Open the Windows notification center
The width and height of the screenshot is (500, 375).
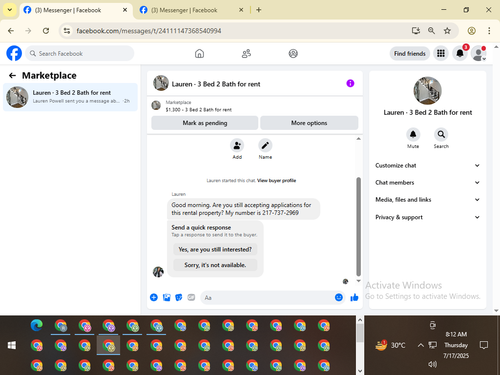point(484,345)
